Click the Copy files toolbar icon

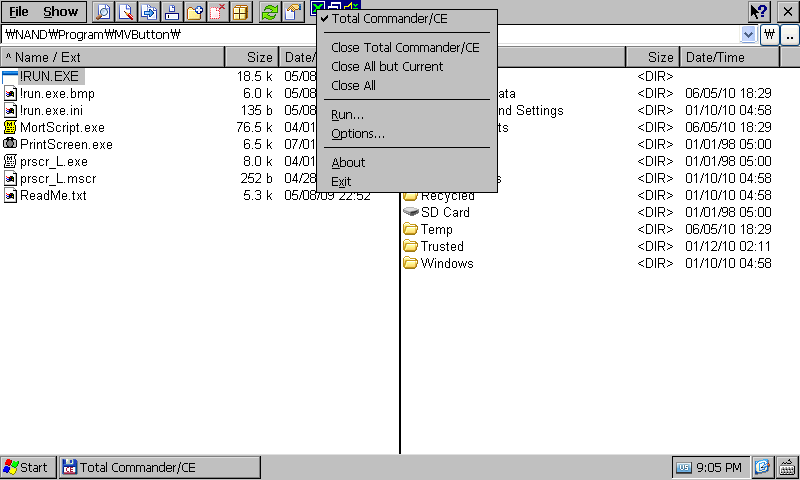pos(149,12)
